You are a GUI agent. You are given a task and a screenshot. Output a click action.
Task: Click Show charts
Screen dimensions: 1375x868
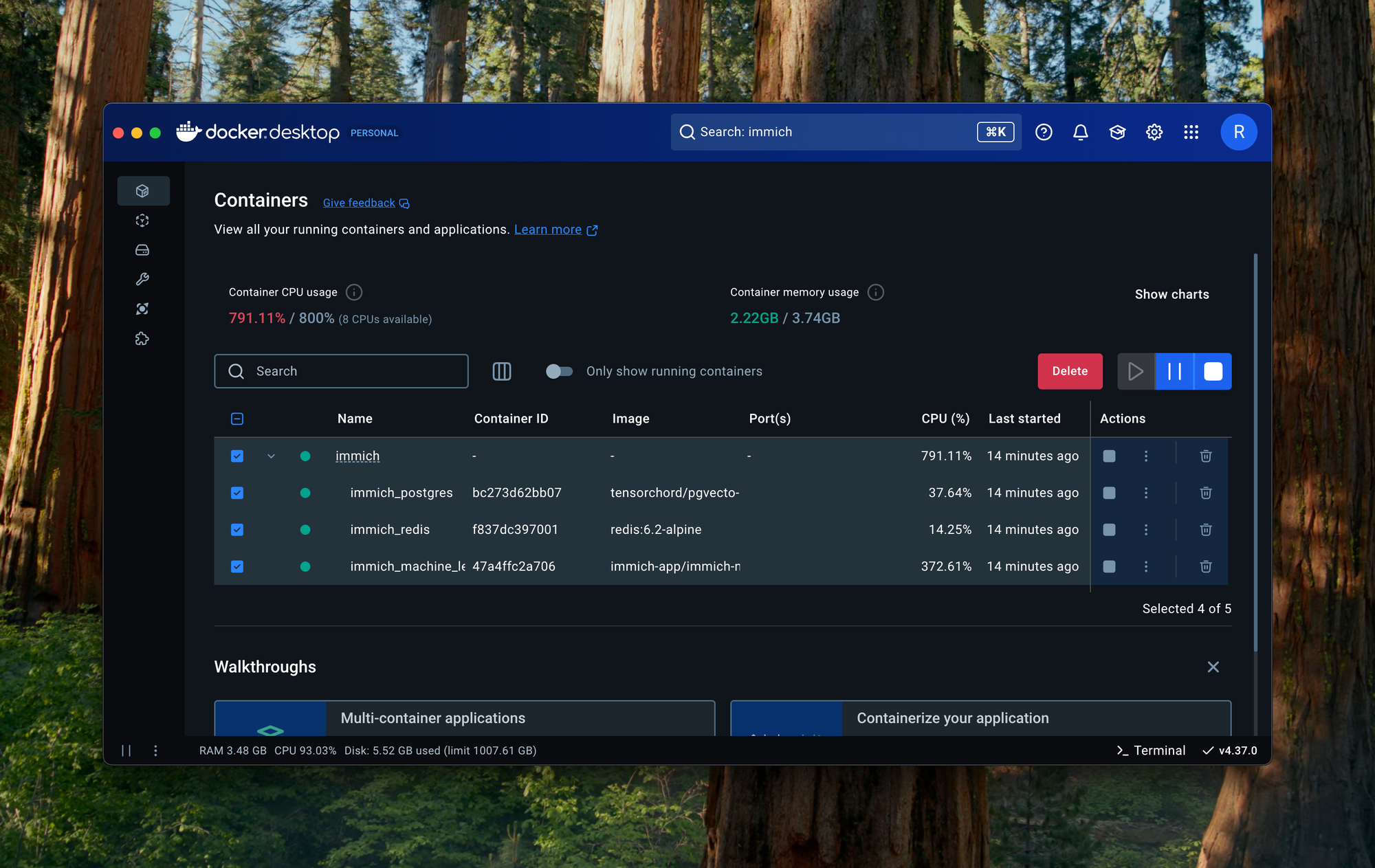point(1171,294)
